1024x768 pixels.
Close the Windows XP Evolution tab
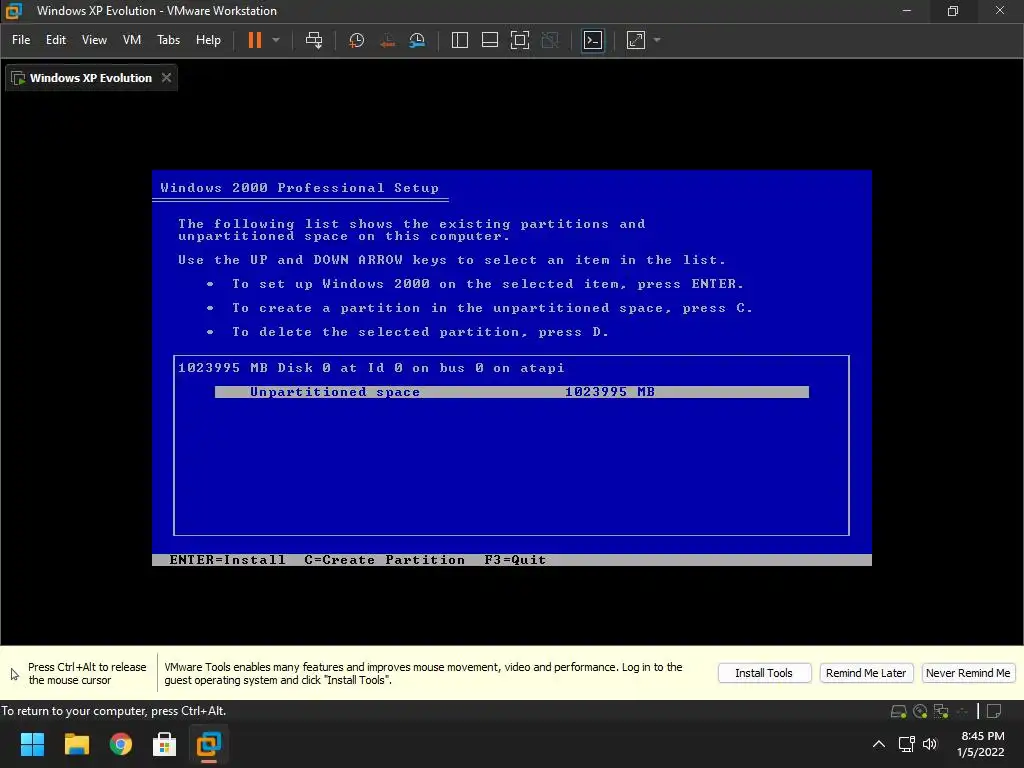pyautogui.click(x=167, y=78)
